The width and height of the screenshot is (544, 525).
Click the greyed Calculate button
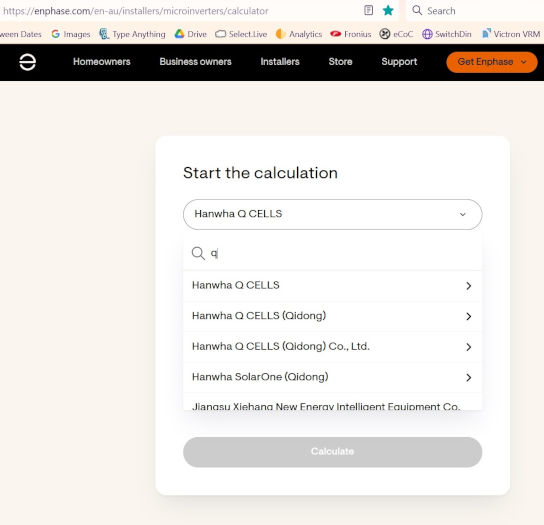pos(332,452)
